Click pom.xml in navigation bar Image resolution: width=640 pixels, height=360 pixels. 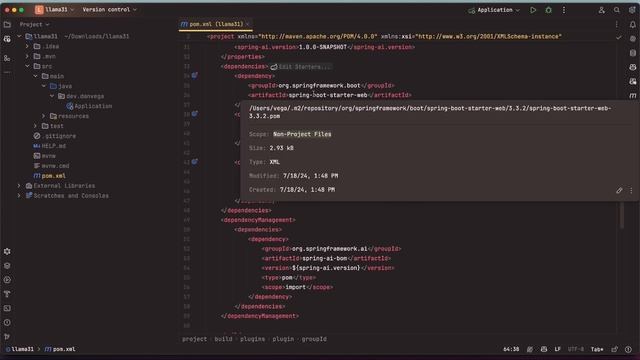60,349
